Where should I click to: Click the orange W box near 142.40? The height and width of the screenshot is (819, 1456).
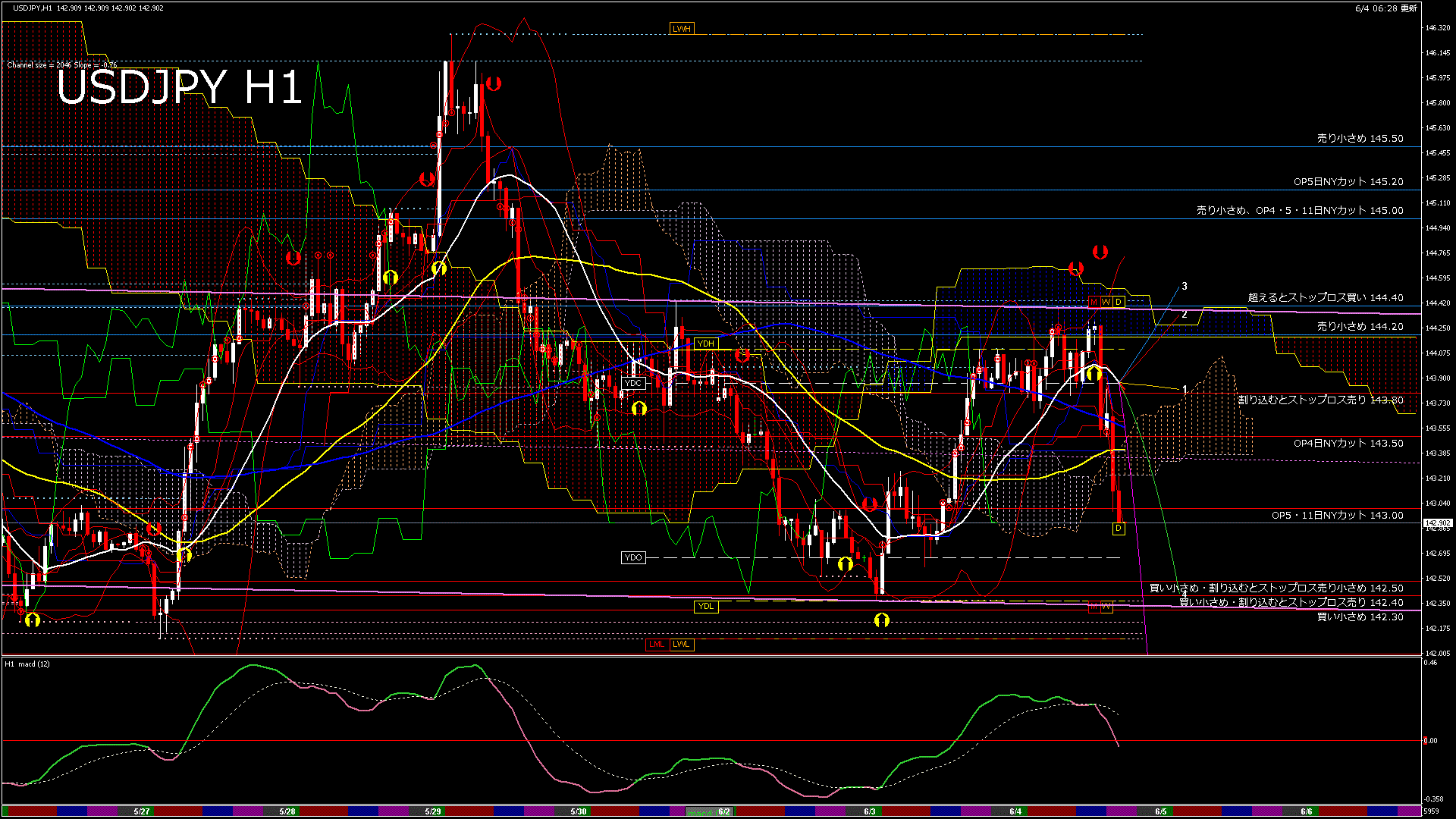pyautogui.click(x=1106, y=607)
